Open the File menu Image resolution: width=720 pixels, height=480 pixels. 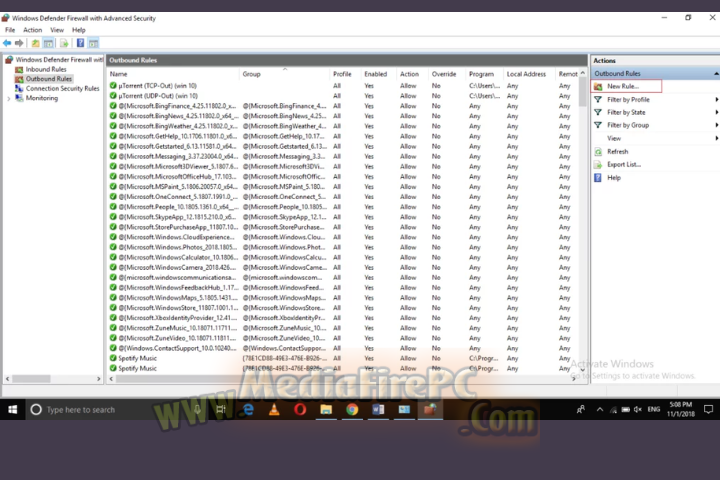click(x=10, y=30)
